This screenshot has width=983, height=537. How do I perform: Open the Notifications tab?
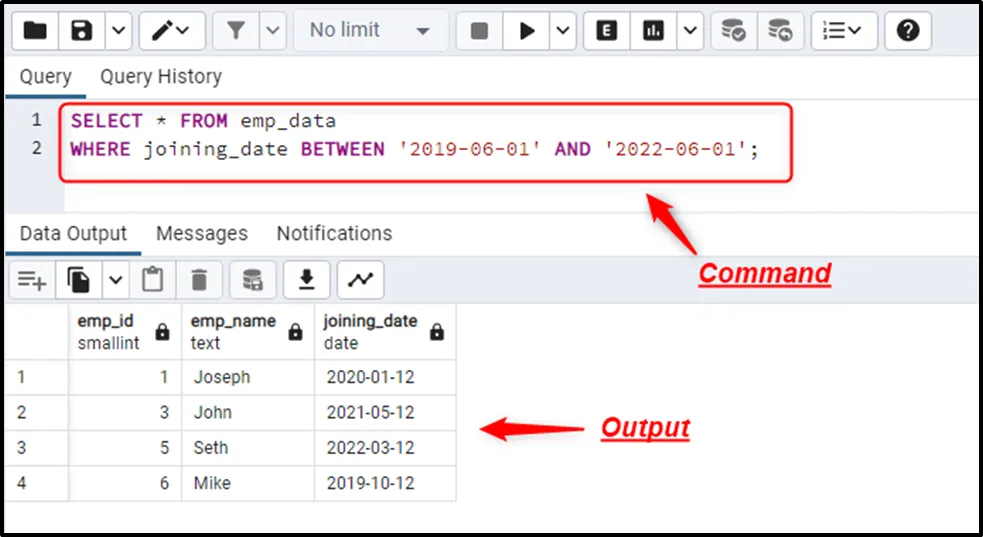click(334, 233)
